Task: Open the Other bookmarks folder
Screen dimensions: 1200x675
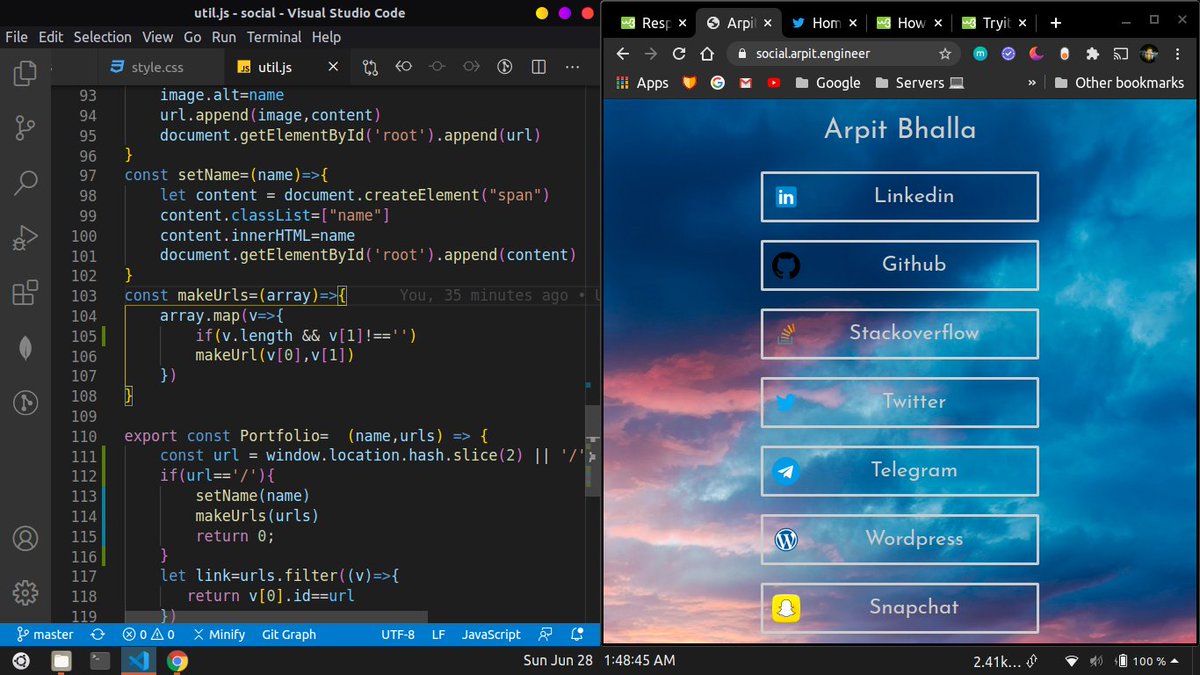Action: 1118,83
